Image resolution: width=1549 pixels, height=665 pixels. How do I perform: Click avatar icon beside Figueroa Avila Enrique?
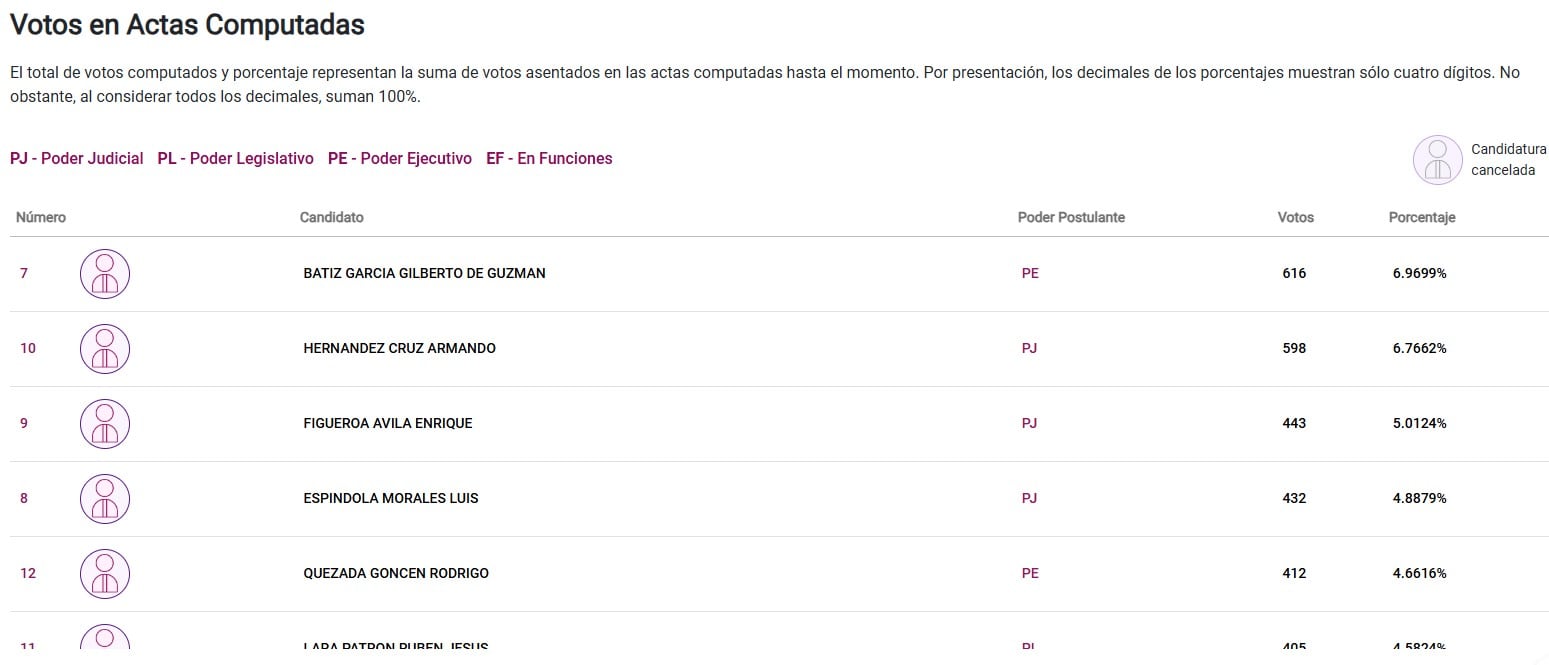click(x=105, y=424)
